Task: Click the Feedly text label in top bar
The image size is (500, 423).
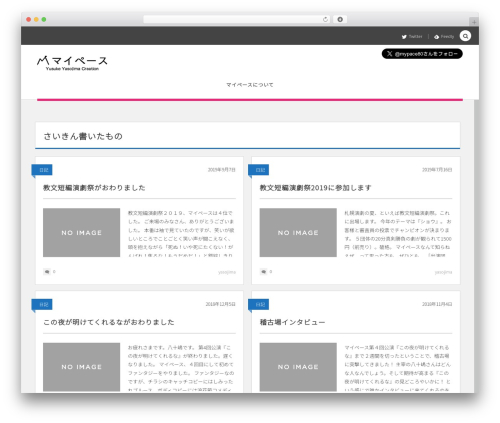Action: (x=447, y=37)
